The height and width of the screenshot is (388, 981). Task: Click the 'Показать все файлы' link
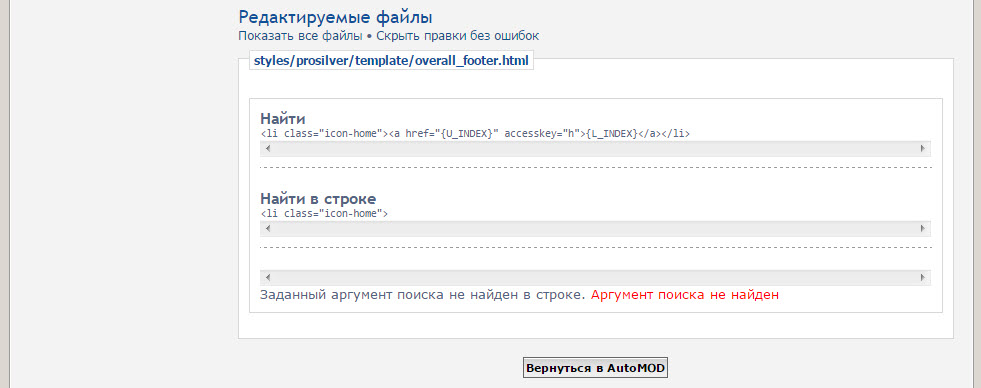300,36
